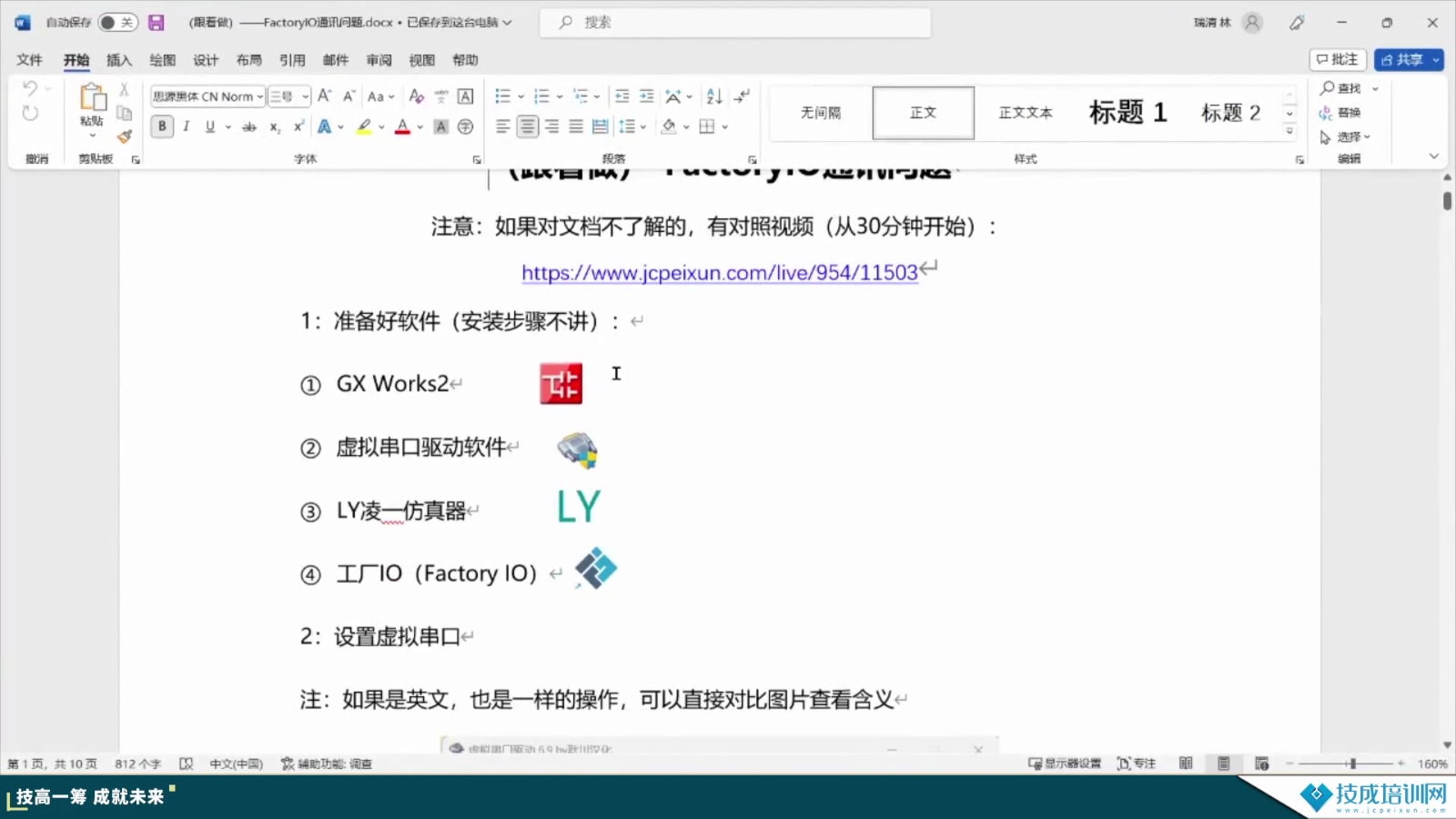Toggle the AutoSave switch
The image size is (1456, 819).
tap(118, 23)
